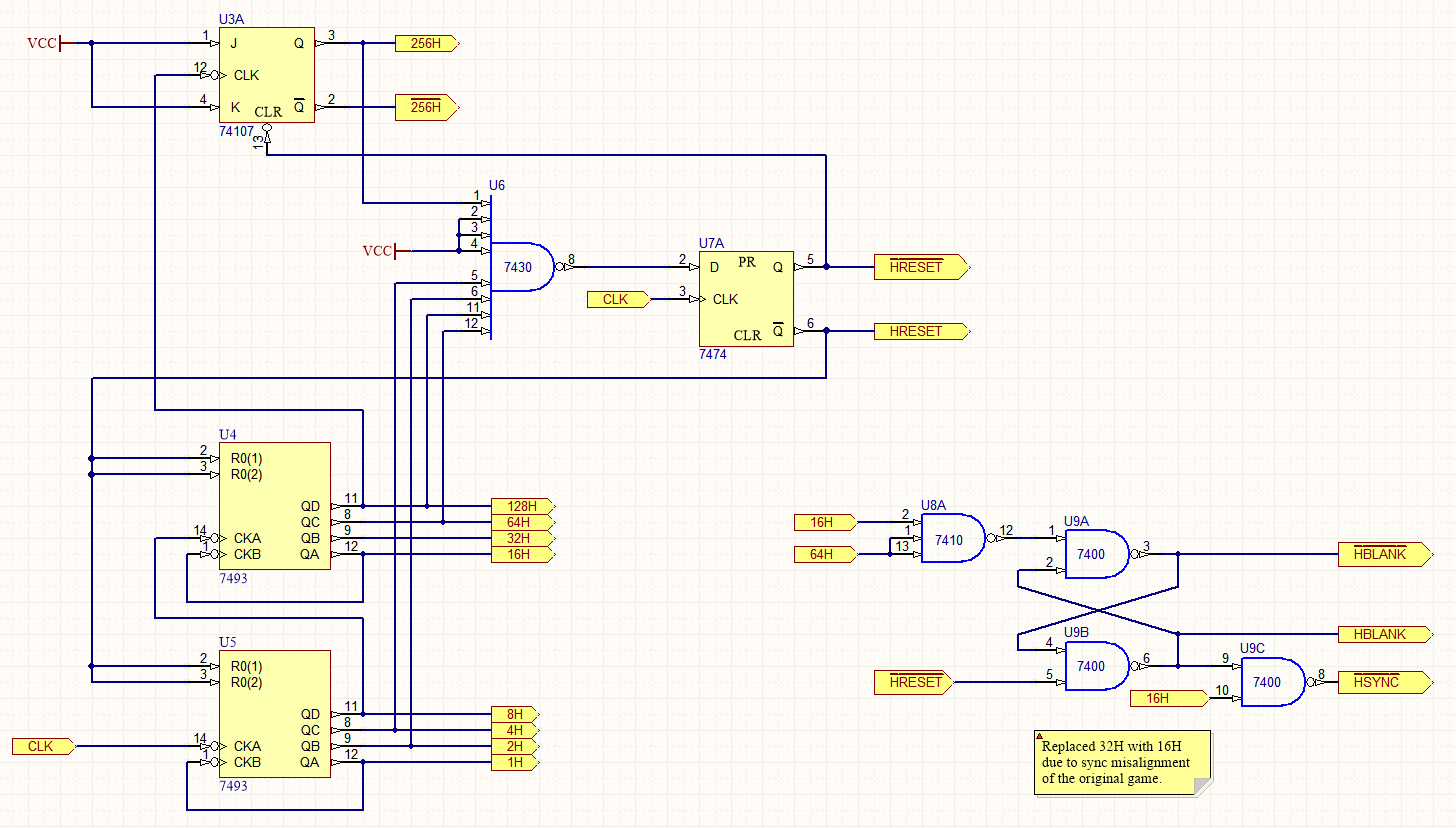Select the U5 7493 counter body

click(275, 715)
